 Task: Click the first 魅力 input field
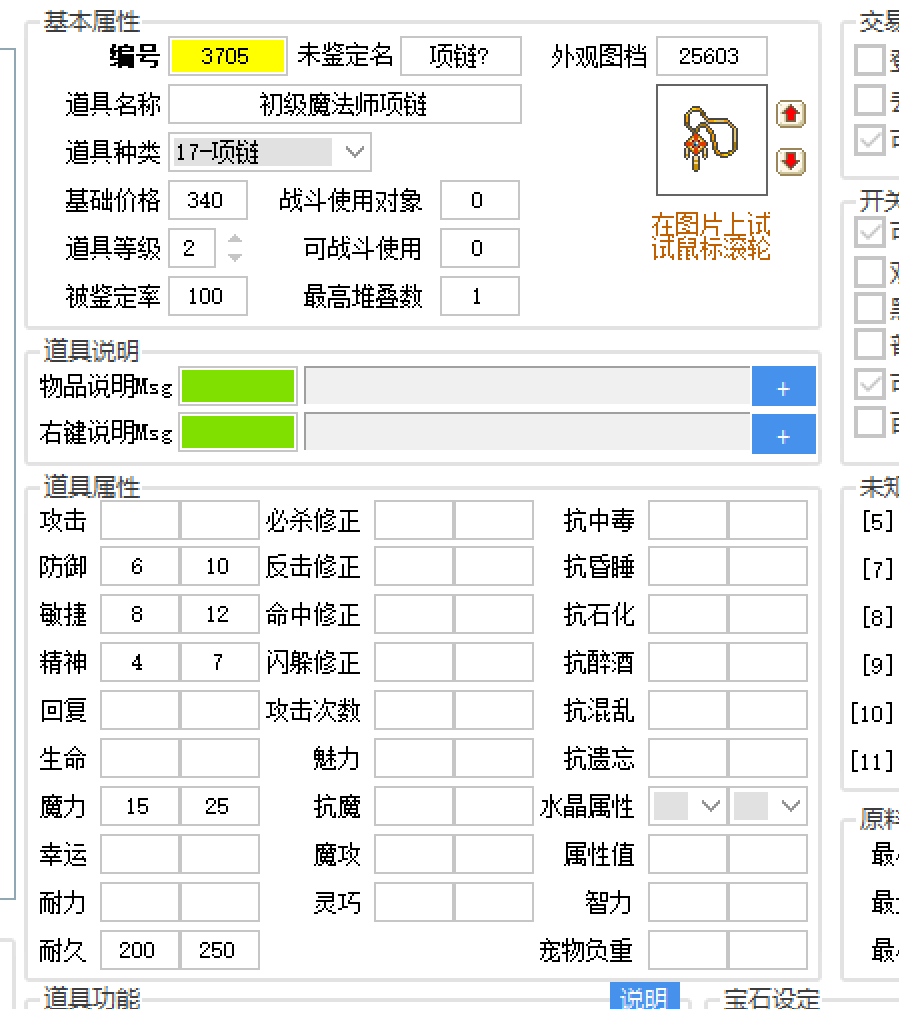coord(414,758)
